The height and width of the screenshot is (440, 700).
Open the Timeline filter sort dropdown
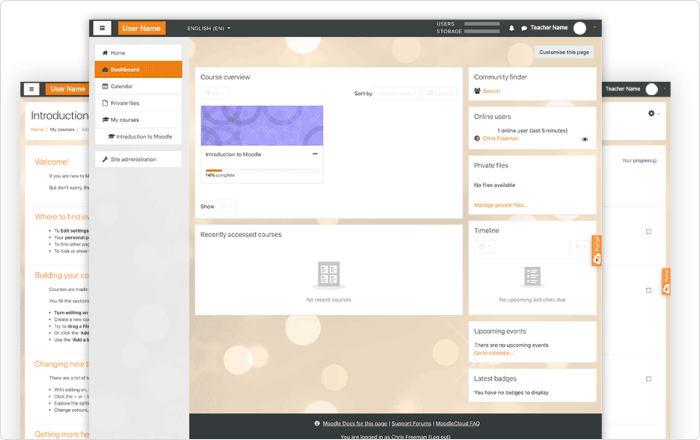[580, 247]
